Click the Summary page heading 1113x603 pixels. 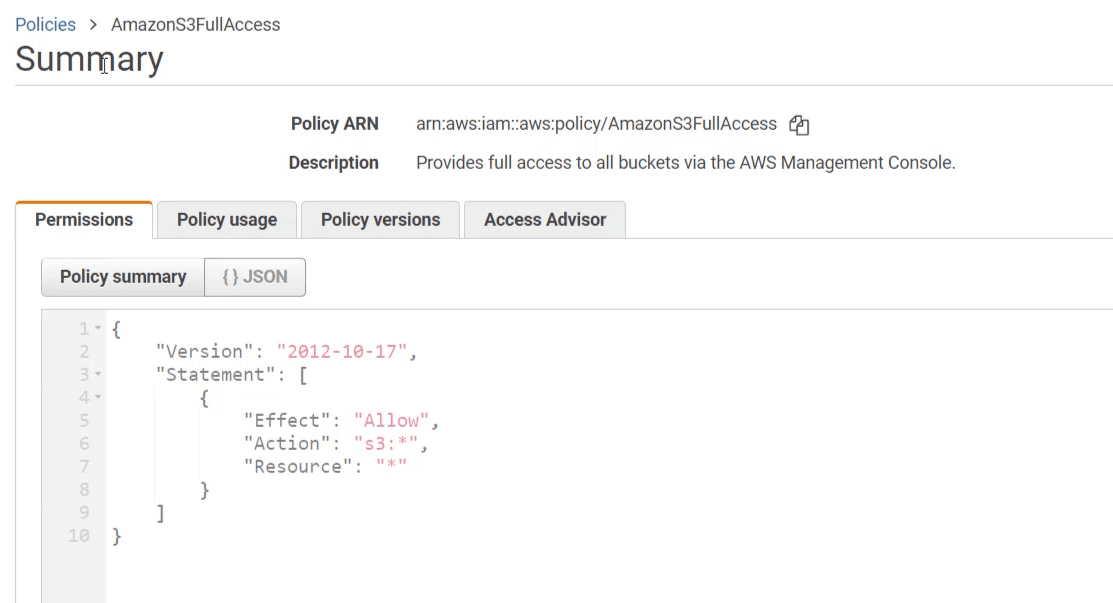click(89, 60)
